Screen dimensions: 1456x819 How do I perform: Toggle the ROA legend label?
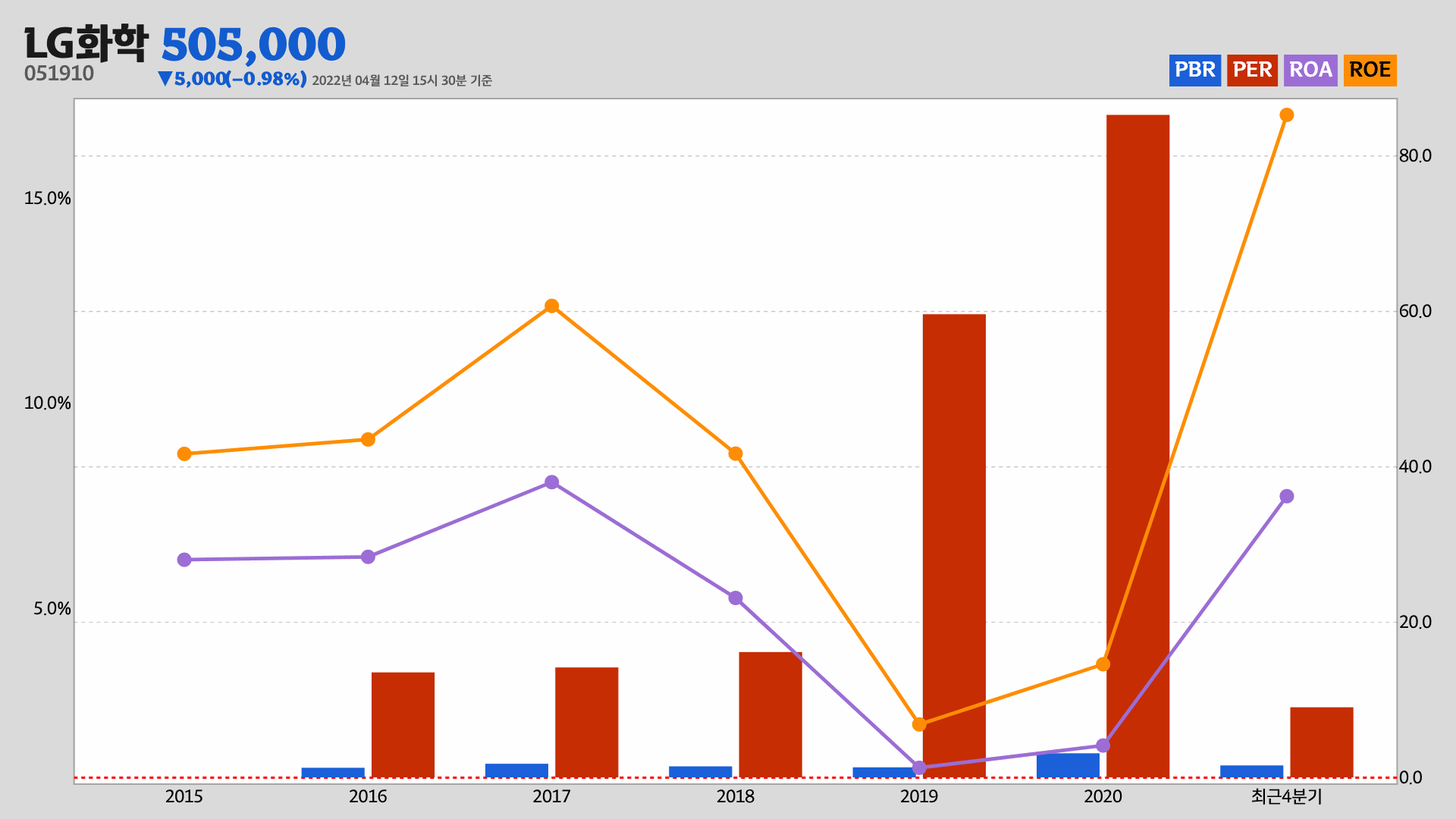pos(1310,70)
